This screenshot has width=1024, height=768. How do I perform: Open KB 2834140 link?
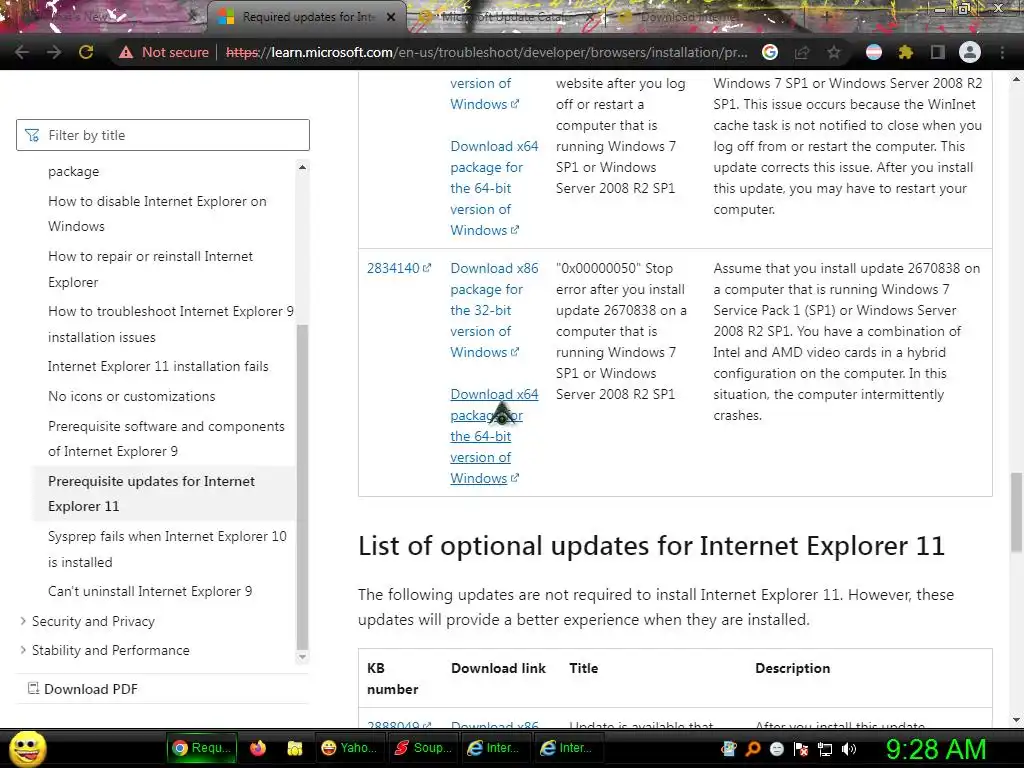click(398, 268)
